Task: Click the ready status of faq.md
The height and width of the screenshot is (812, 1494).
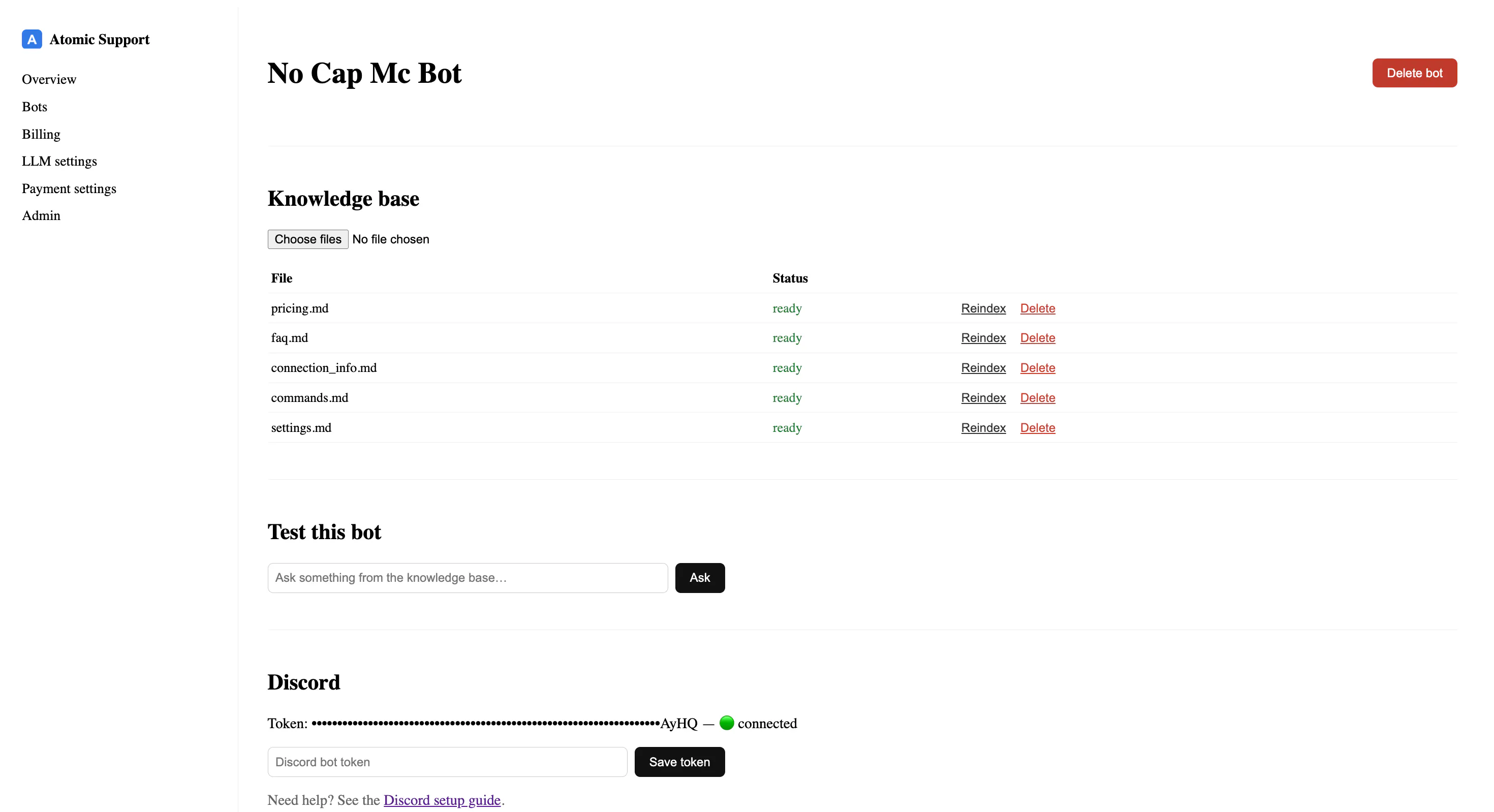Action: pos(787,338)
